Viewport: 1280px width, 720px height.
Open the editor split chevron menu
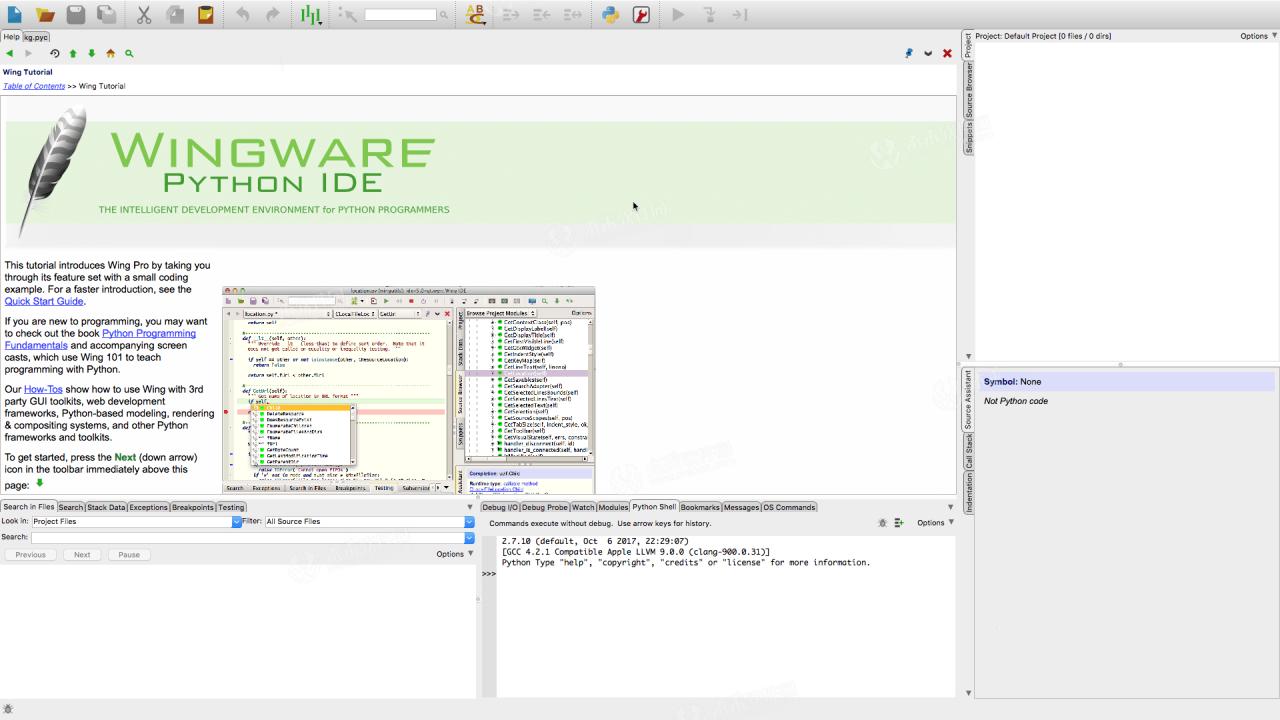[x=928, y=53]
